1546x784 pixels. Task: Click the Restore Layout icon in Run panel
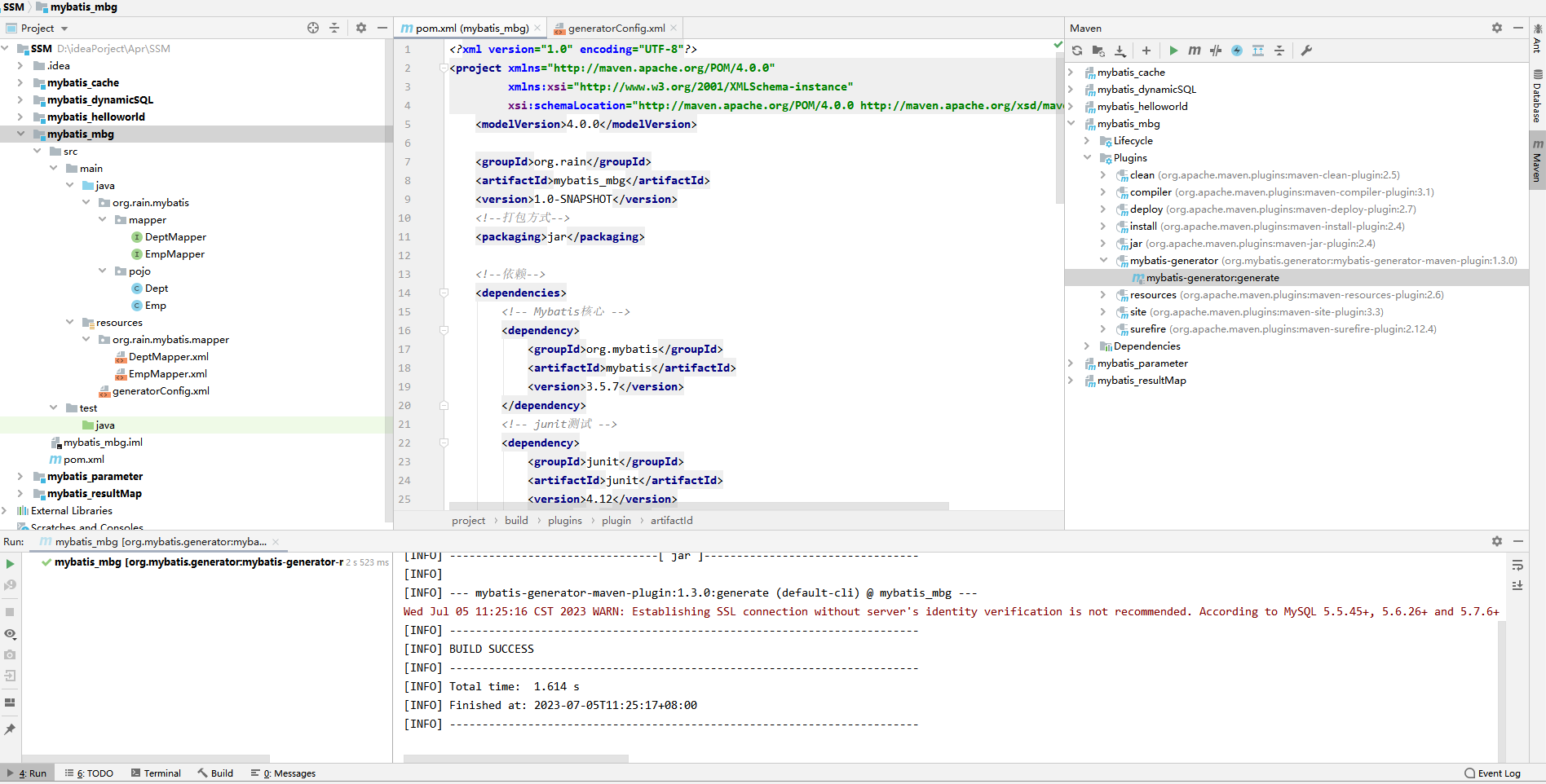point(10,703)
